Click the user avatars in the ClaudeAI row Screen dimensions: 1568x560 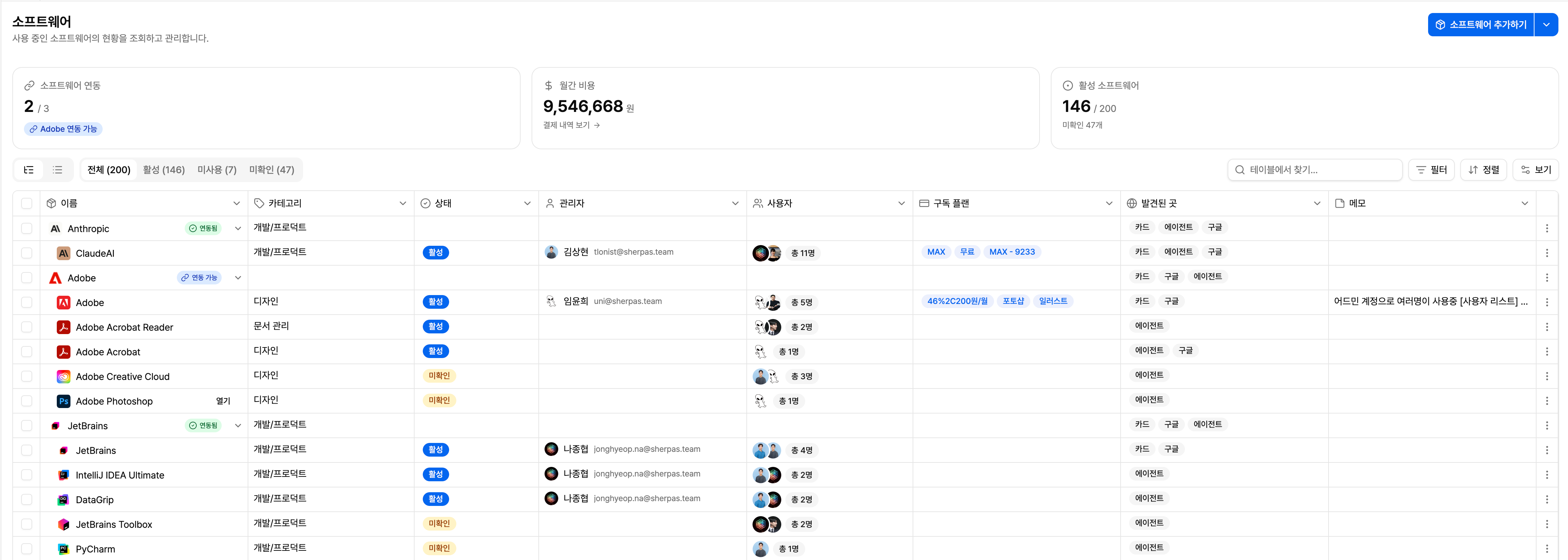pyautogui.click(x=767, y=253)
